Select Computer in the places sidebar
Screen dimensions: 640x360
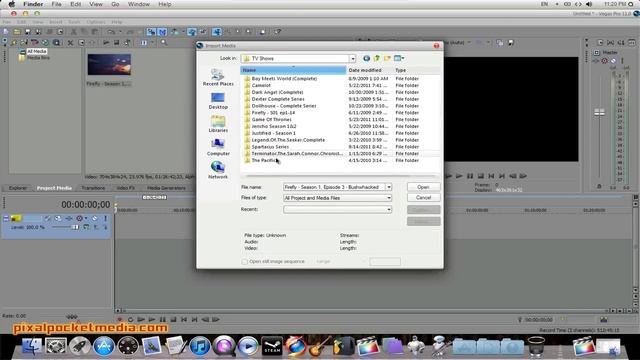point(218,147)
